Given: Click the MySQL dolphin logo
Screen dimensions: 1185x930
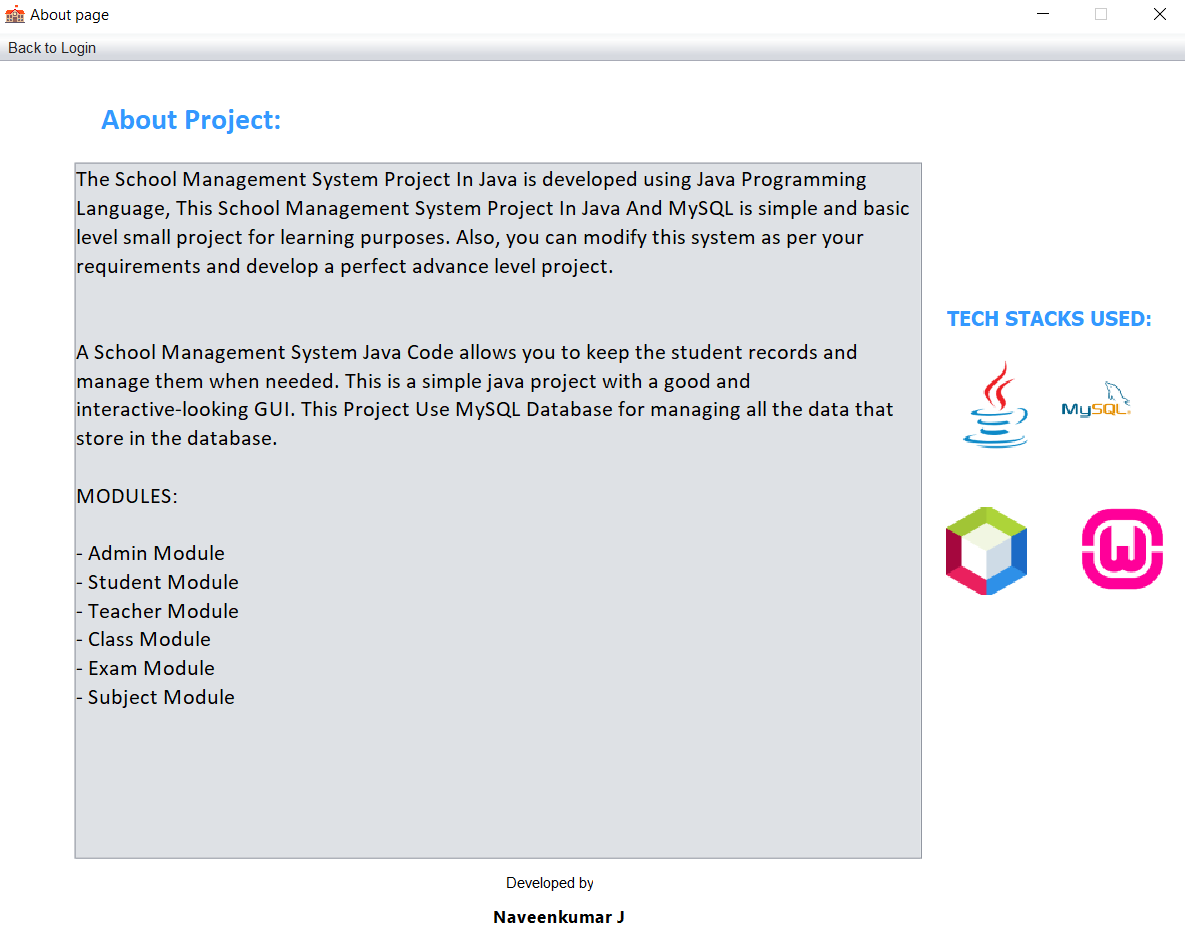Looking at the screenshot, I should (1097, 402).
